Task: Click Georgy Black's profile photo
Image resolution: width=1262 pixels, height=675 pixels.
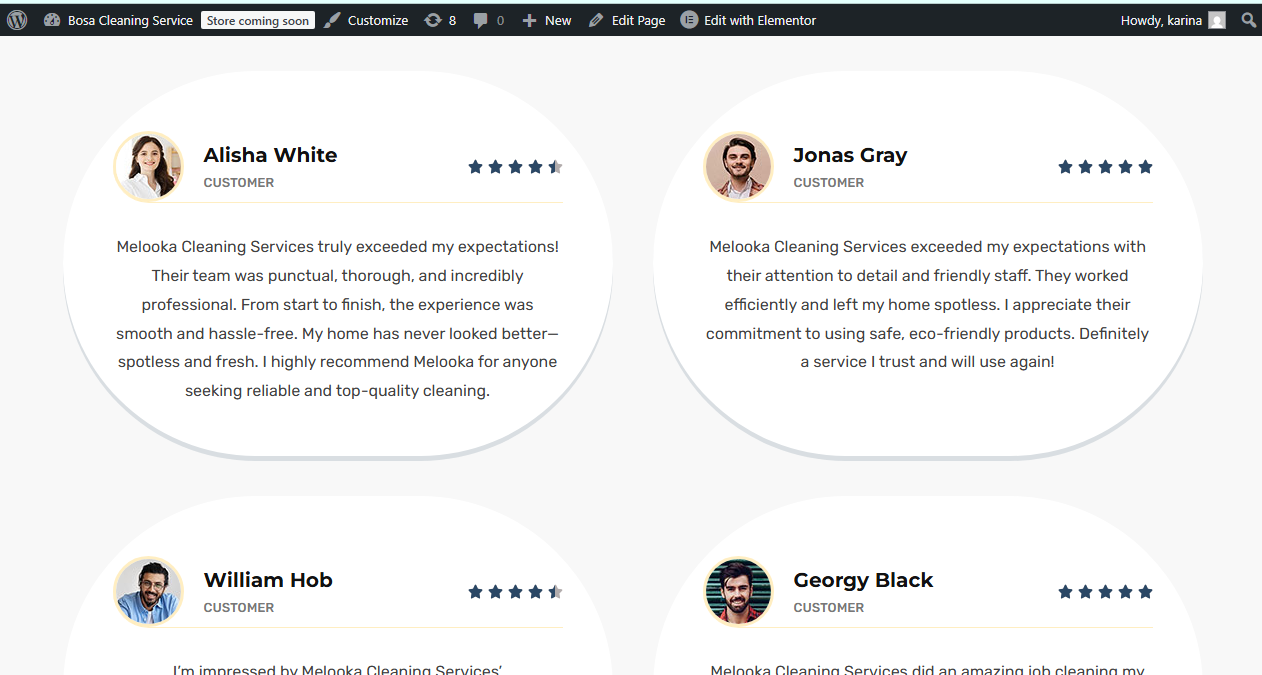Action: 739,591
